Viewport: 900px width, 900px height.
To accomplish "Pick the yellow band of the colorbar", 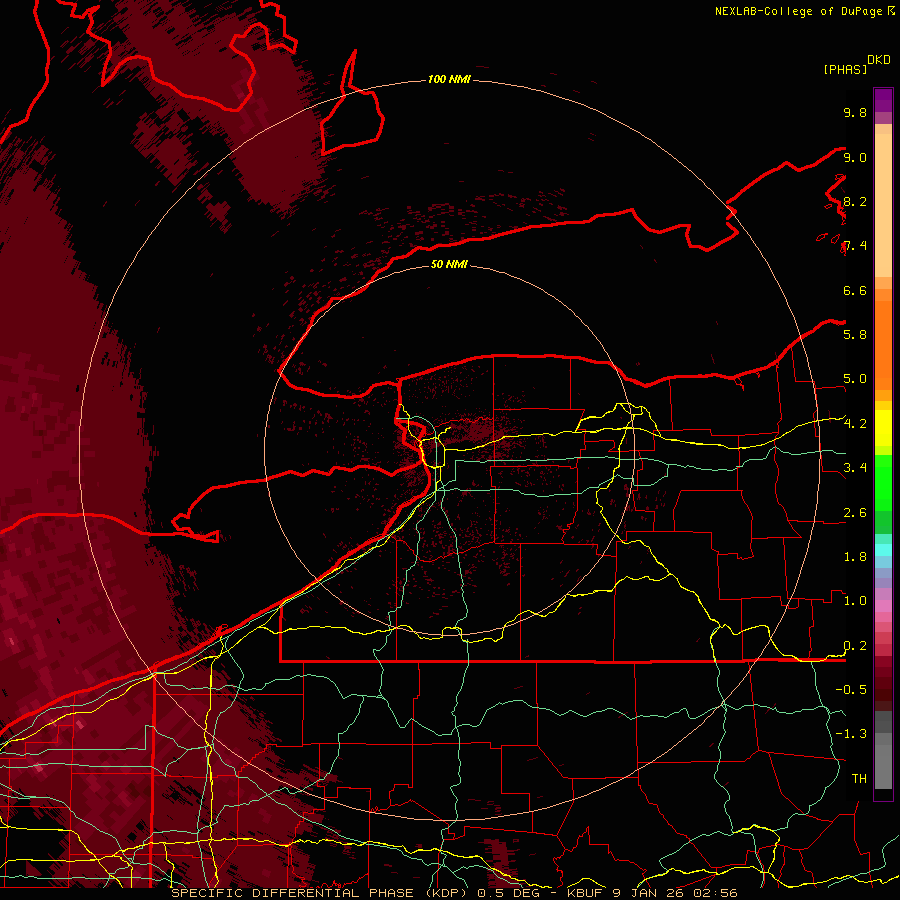I will pyautogui.click(x=883, y=428).
